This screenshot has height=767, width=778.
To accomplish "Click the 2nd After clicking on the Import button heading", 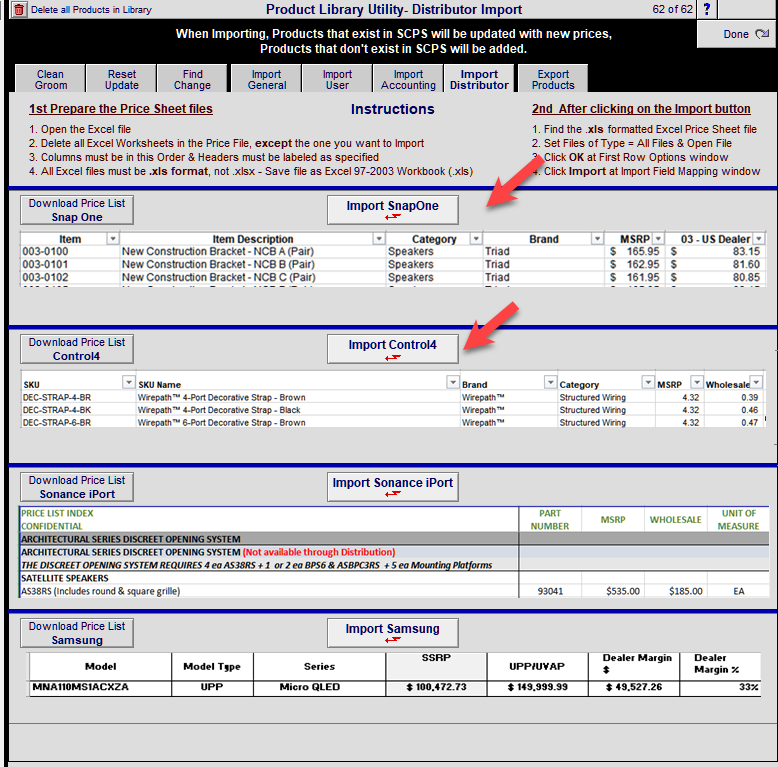I will click(641, 109).
